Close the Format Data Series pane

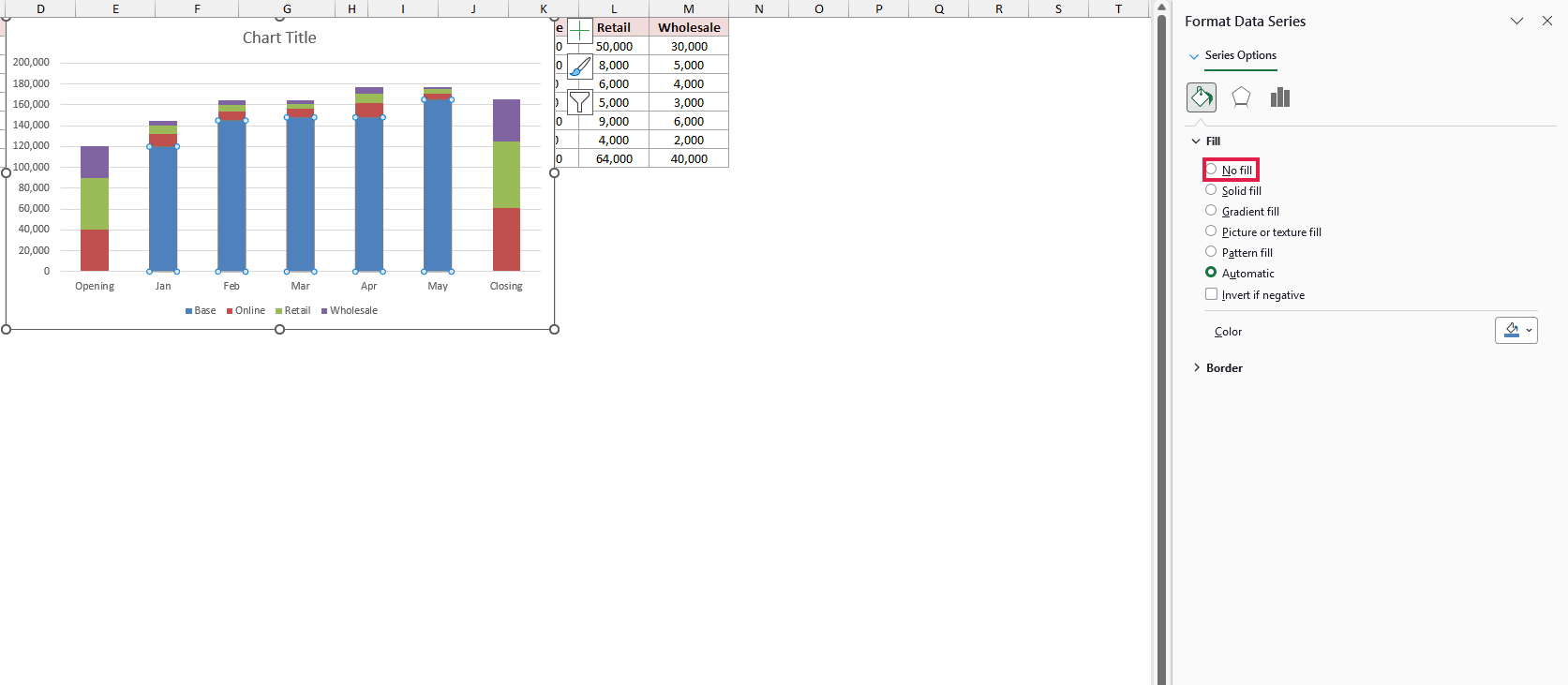1547,21
